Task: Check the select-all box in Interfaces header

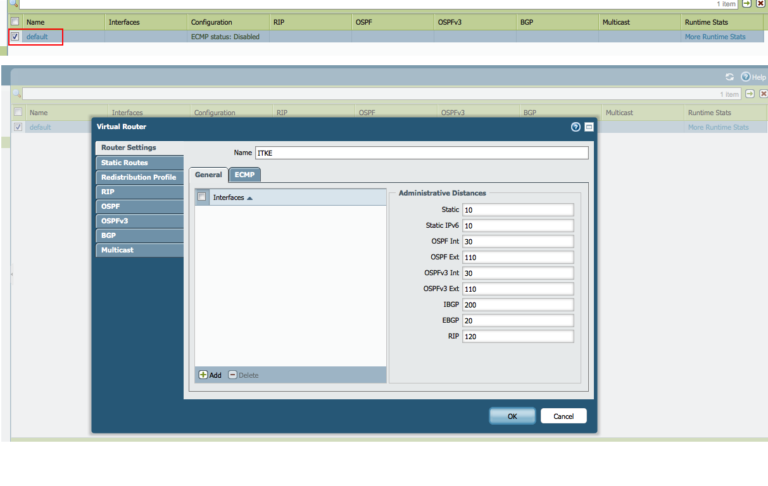Action: tap(202, 197)
